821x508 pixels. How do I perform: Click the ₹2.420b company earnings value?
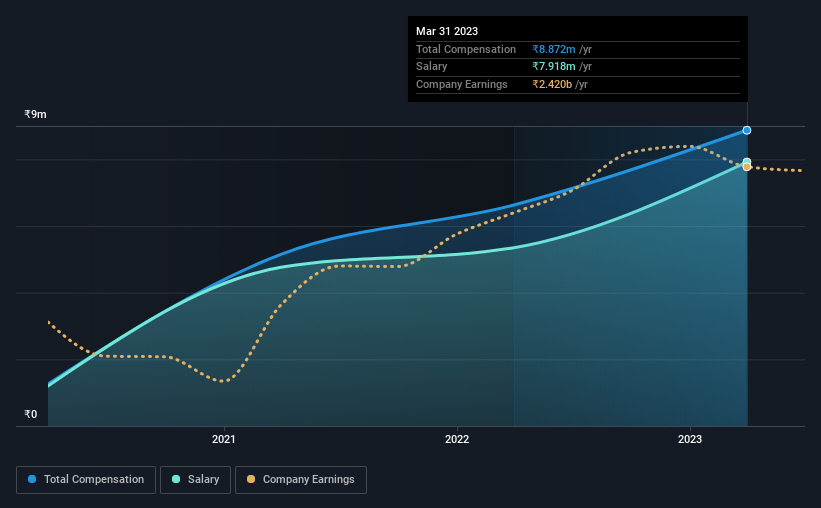tap(552, 84)
